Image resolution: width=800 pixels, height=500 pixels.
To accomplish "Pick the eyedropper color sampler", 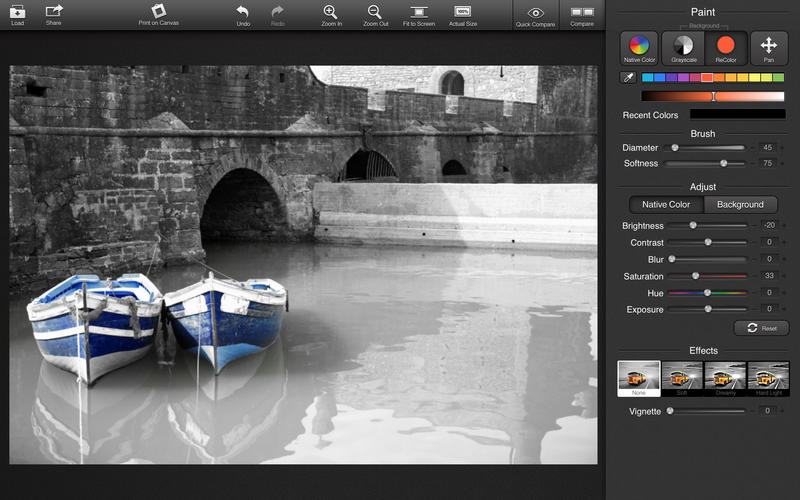I will pos(628,77).
